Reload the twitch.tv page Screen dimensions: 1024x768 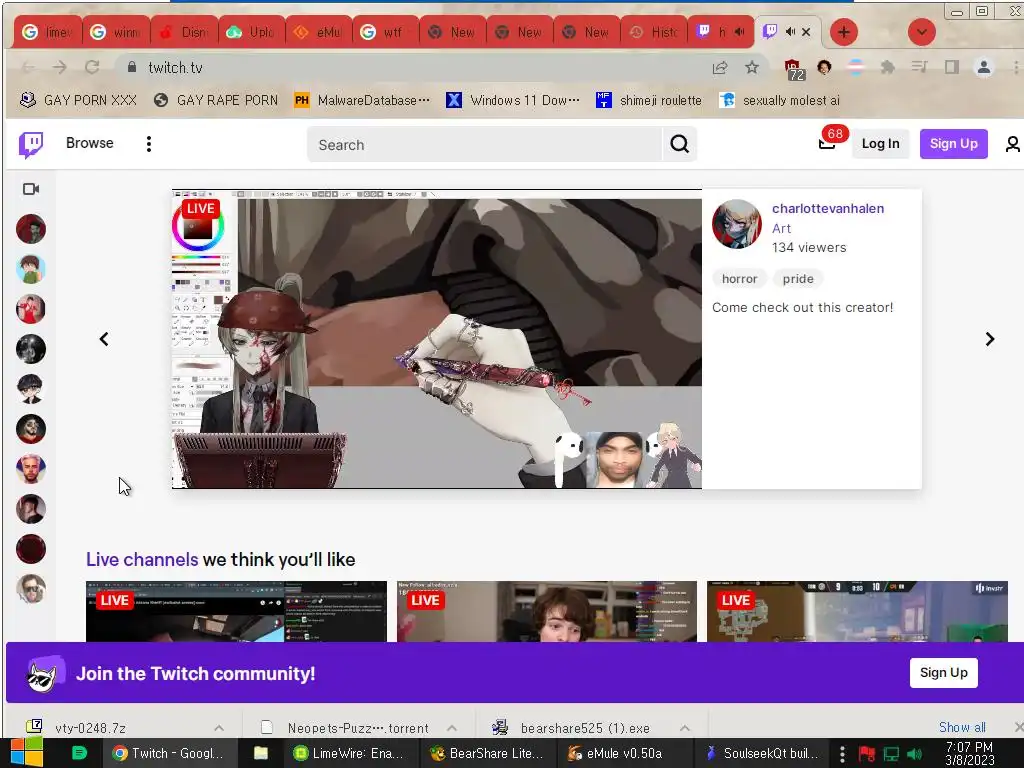pyautogui.click(x=92, y=67)
